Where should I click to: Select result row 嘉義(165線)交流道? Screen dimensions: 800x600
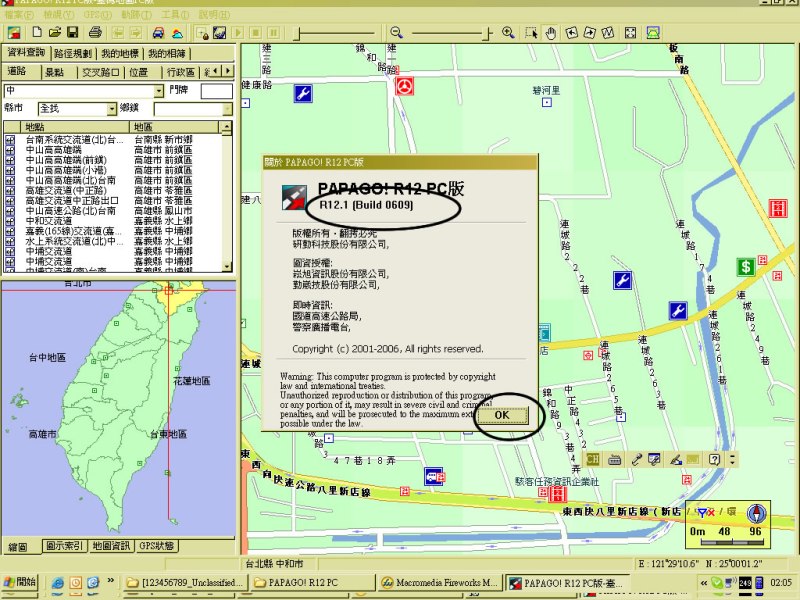(113, 231)
